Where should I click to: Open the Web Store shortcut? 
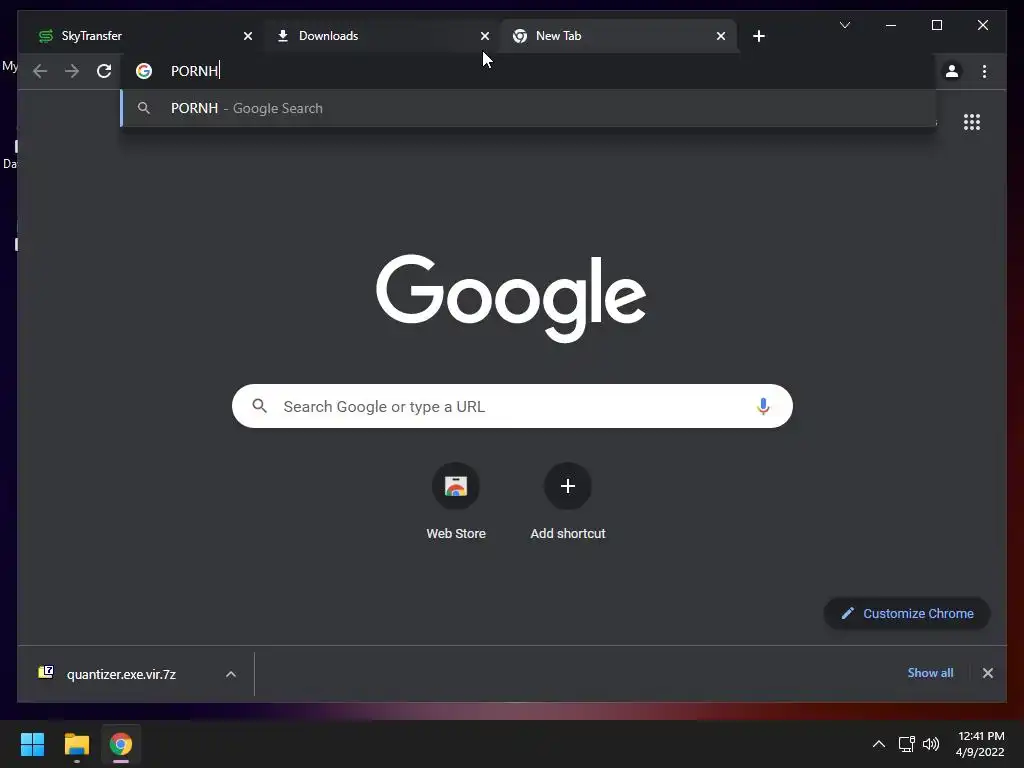click(x=456, y=486)
